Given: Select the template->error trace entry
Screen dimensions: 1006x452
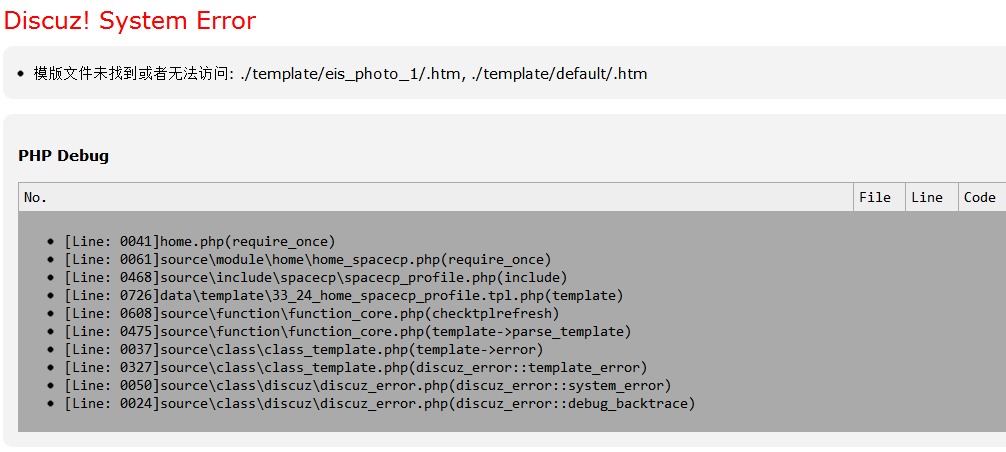Looking at the screenshot, I should [x=303, y=349].
